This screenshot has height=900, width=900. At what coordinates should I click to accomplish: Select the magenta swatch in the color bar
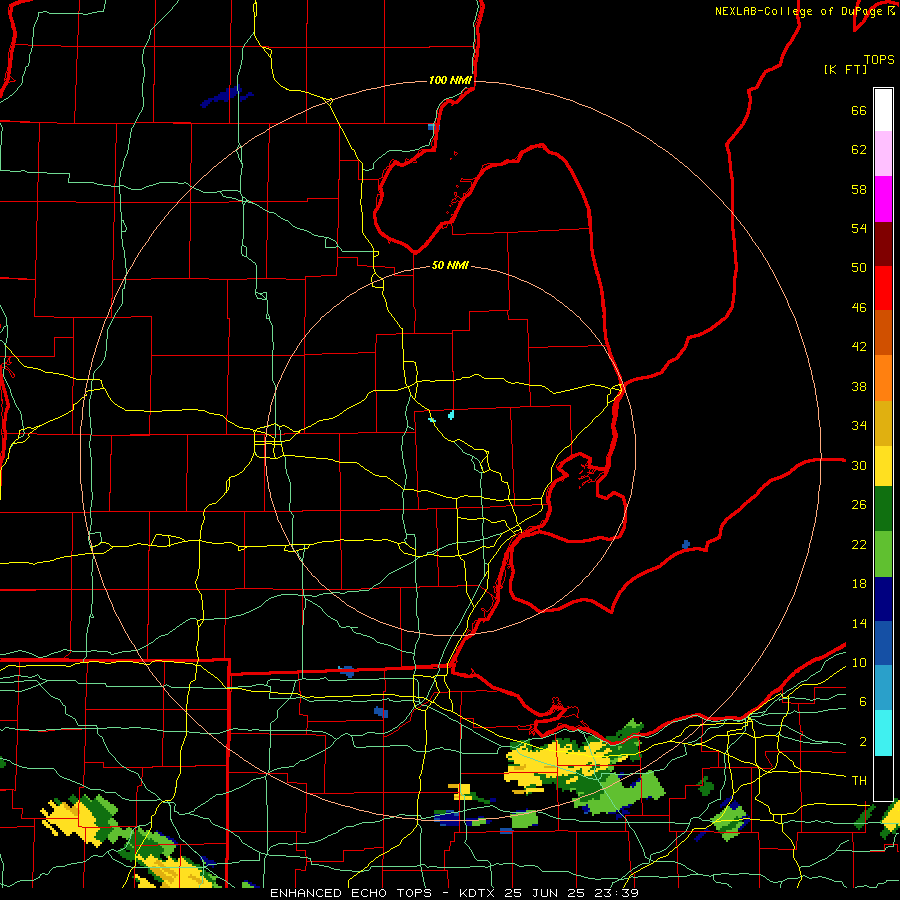click(883, 199)
